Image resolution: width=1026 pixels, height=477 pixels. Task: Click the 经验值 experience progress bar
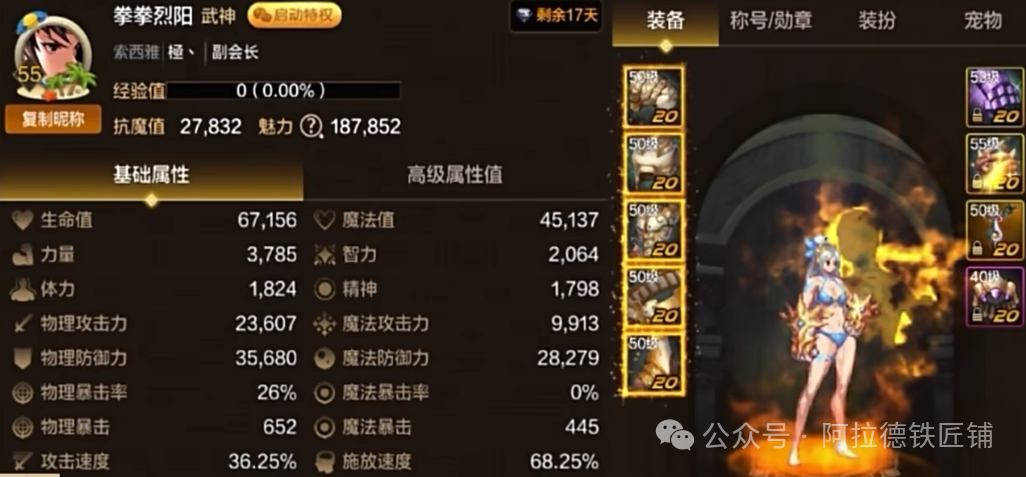283,90
